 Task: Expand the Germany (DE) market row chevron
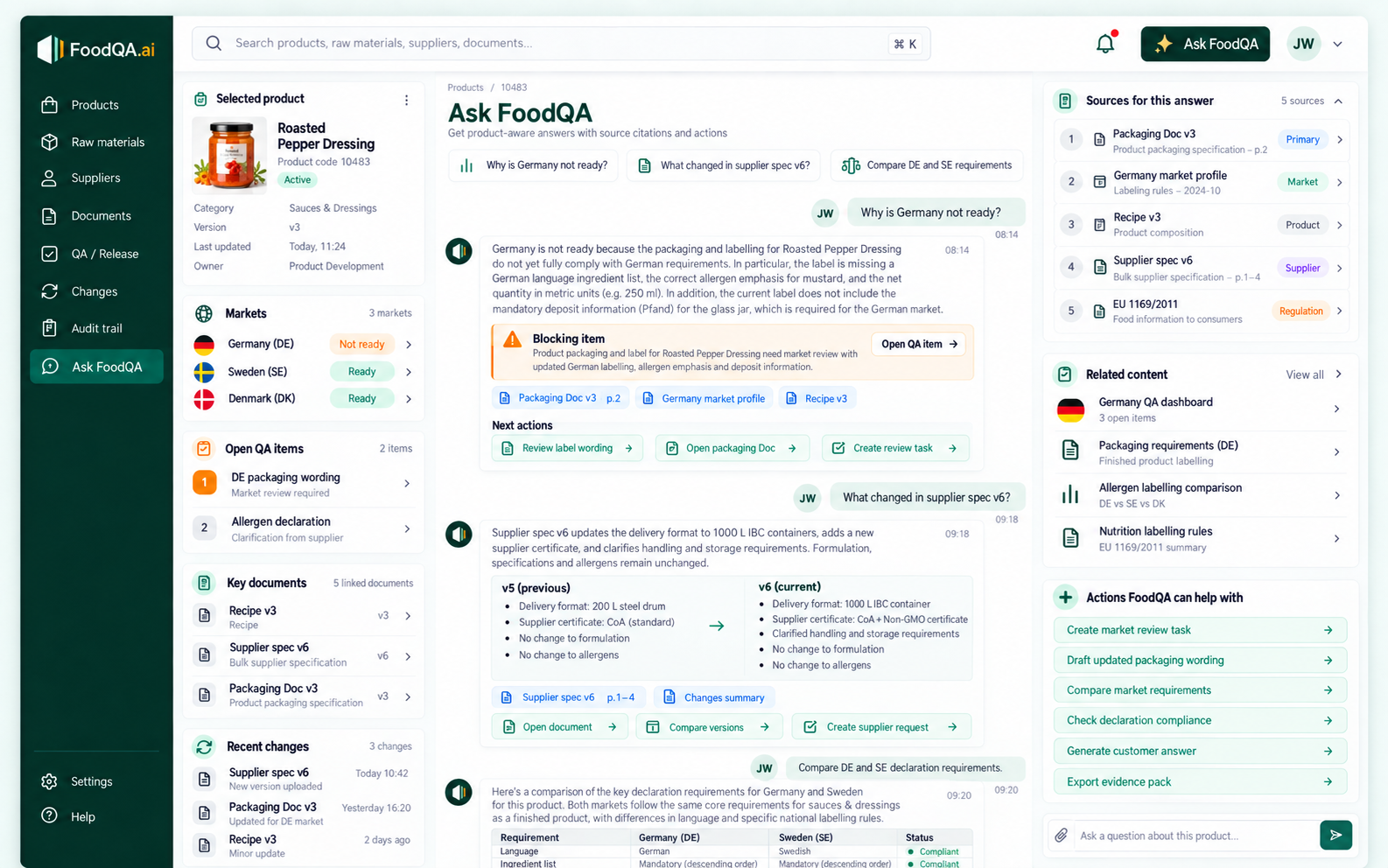tap(409, 345)
